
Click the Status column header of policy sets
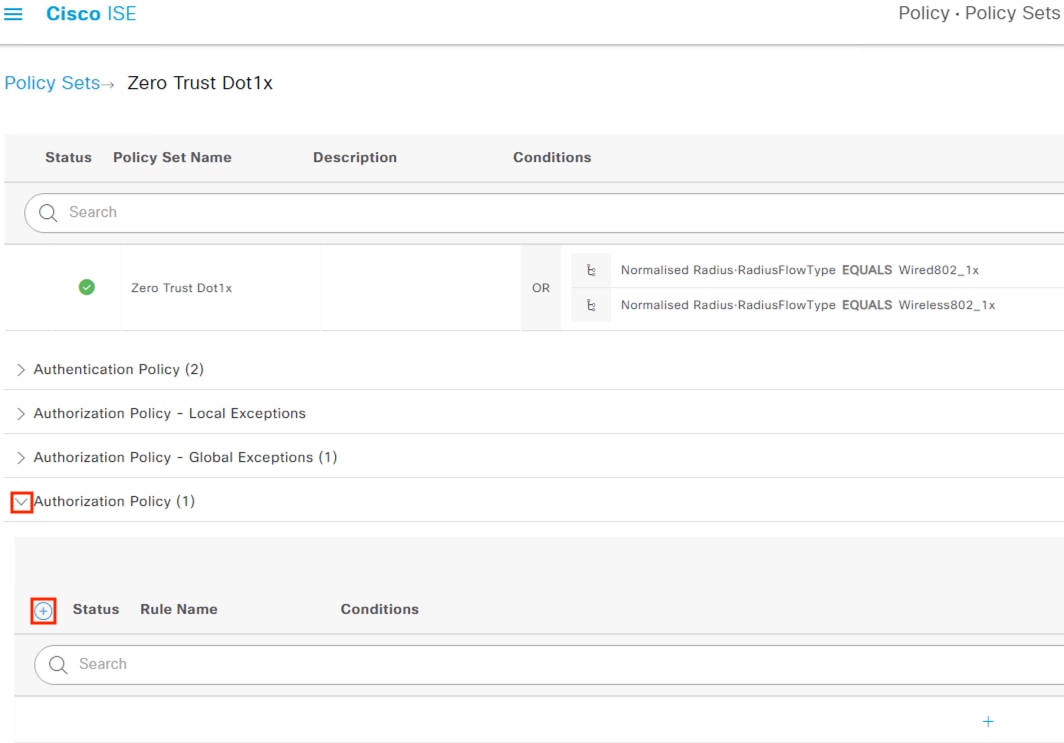[x=69, y=157]
